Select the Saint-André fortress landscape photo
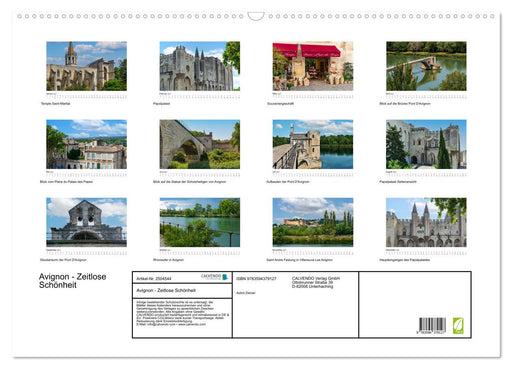Image resolution: width=512 pixels, height=369 pixels. point(313,222)
